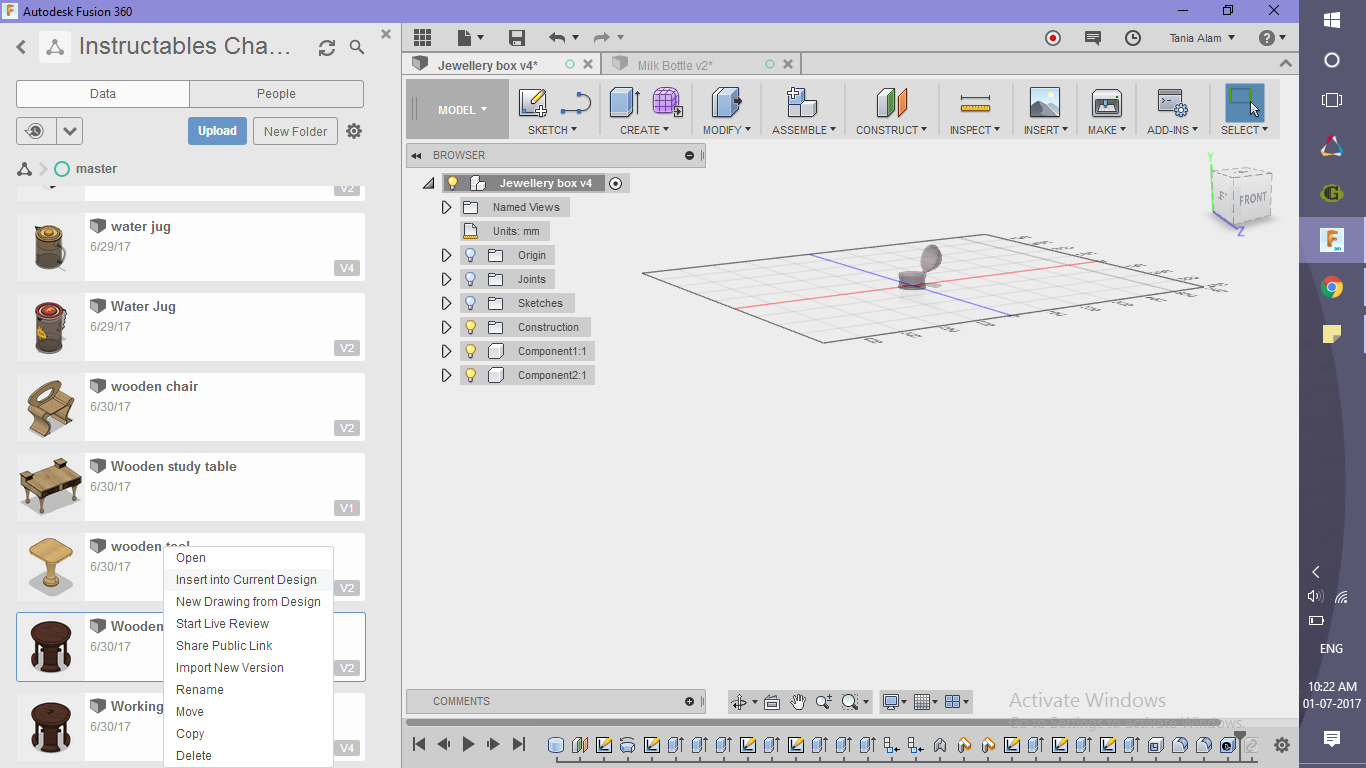Collapse the Jewellery box v4 root node
The height and width of the screenshot is (768, 1366).
click(428, 183)
